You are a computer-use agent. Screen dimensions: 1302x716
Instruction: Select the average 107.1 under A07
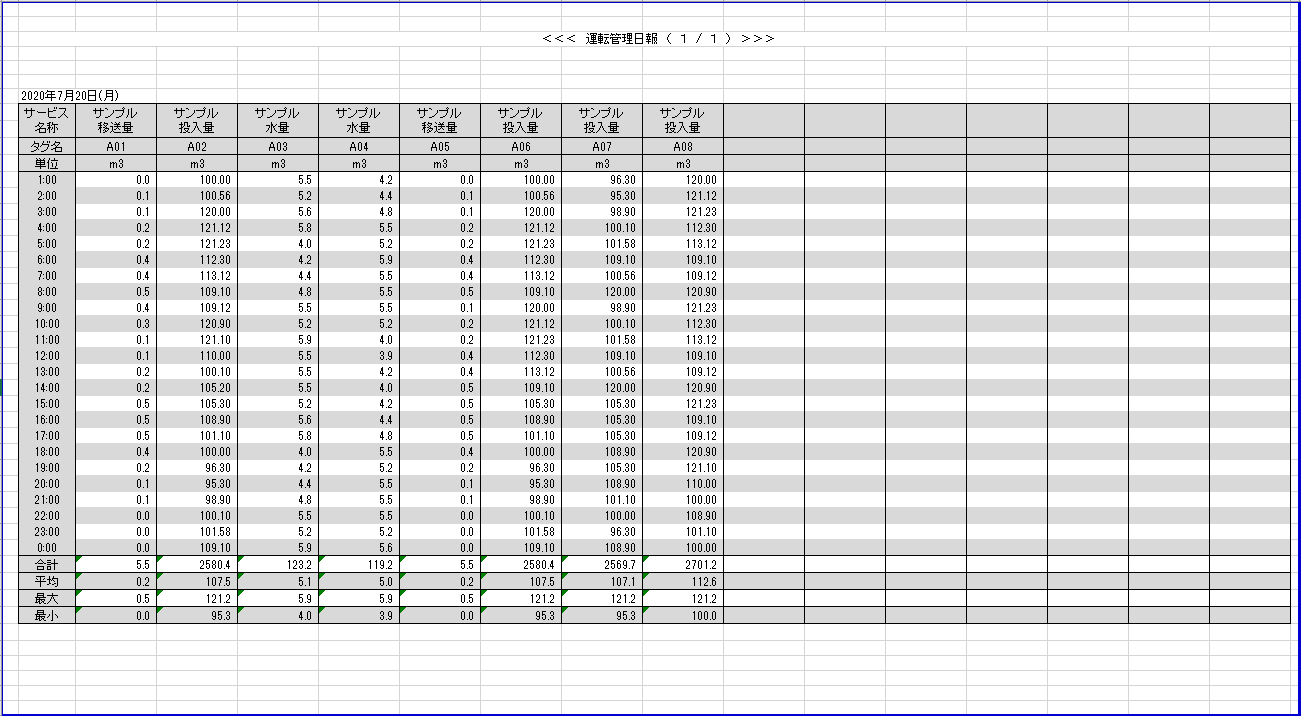602,582
